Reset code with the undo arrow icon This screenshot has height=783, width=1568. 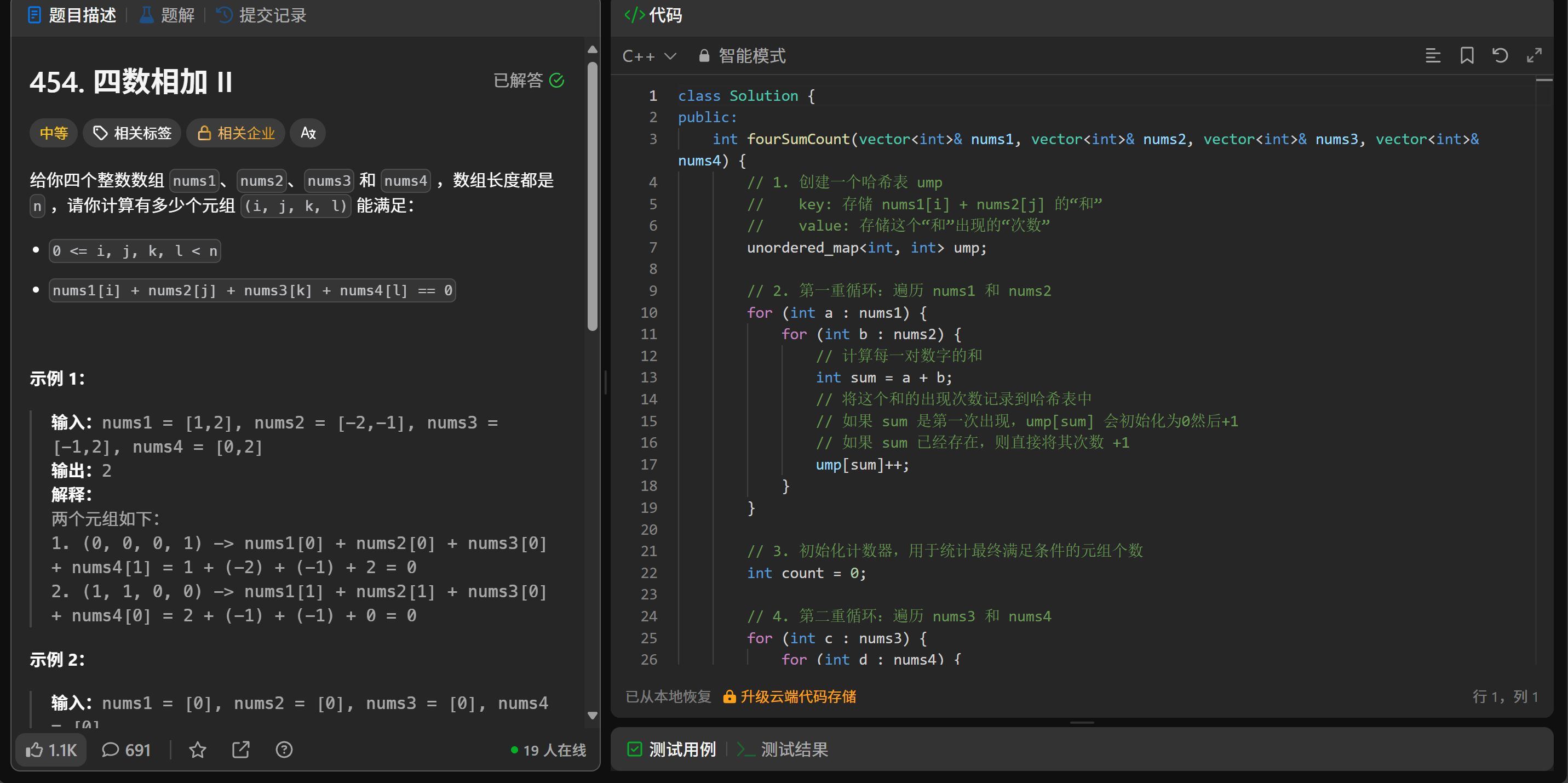pyautogui.click(x=1500, y=56)
